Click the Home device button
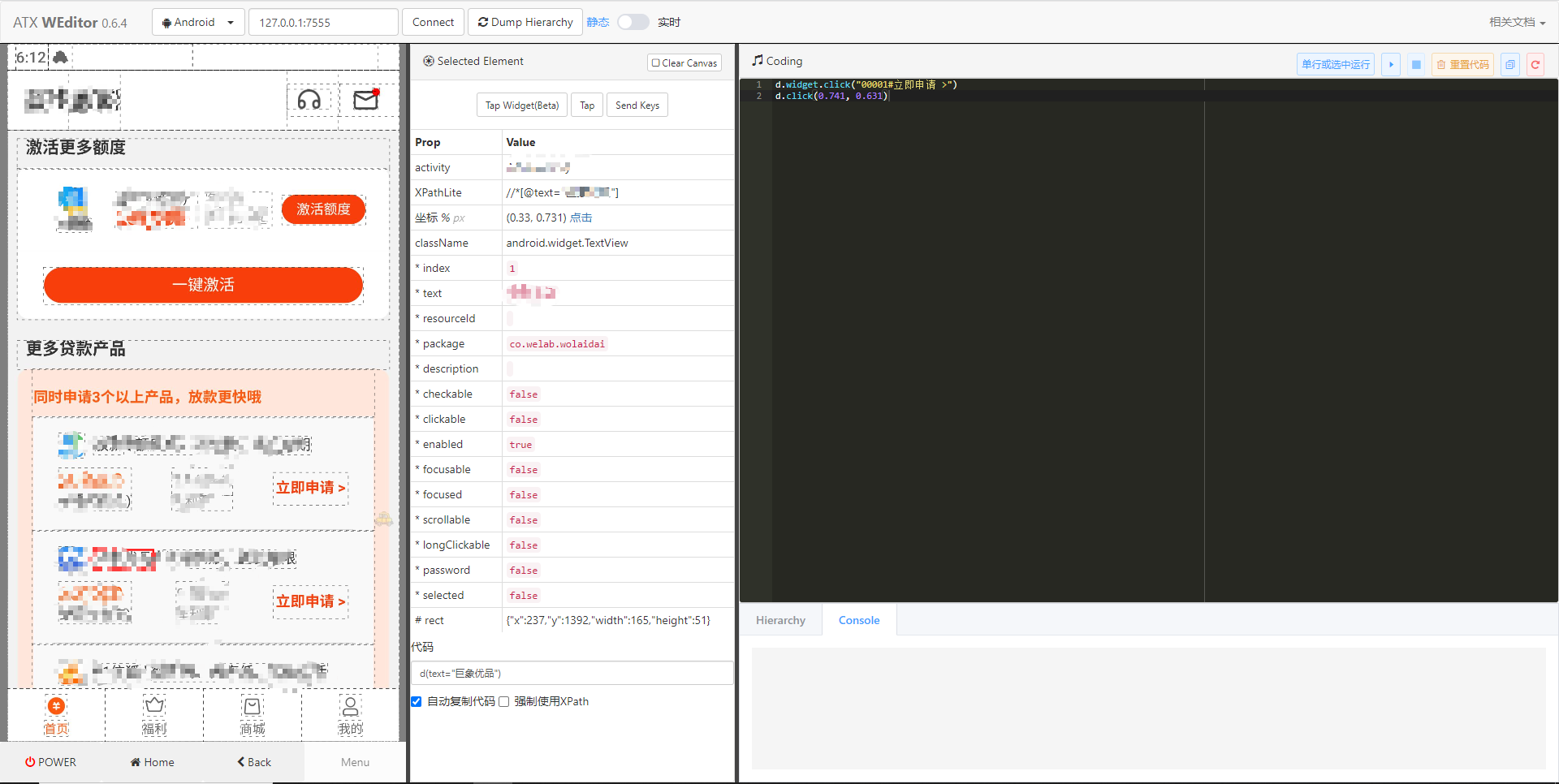This screenshot has height=784, width=1559. 153,762
